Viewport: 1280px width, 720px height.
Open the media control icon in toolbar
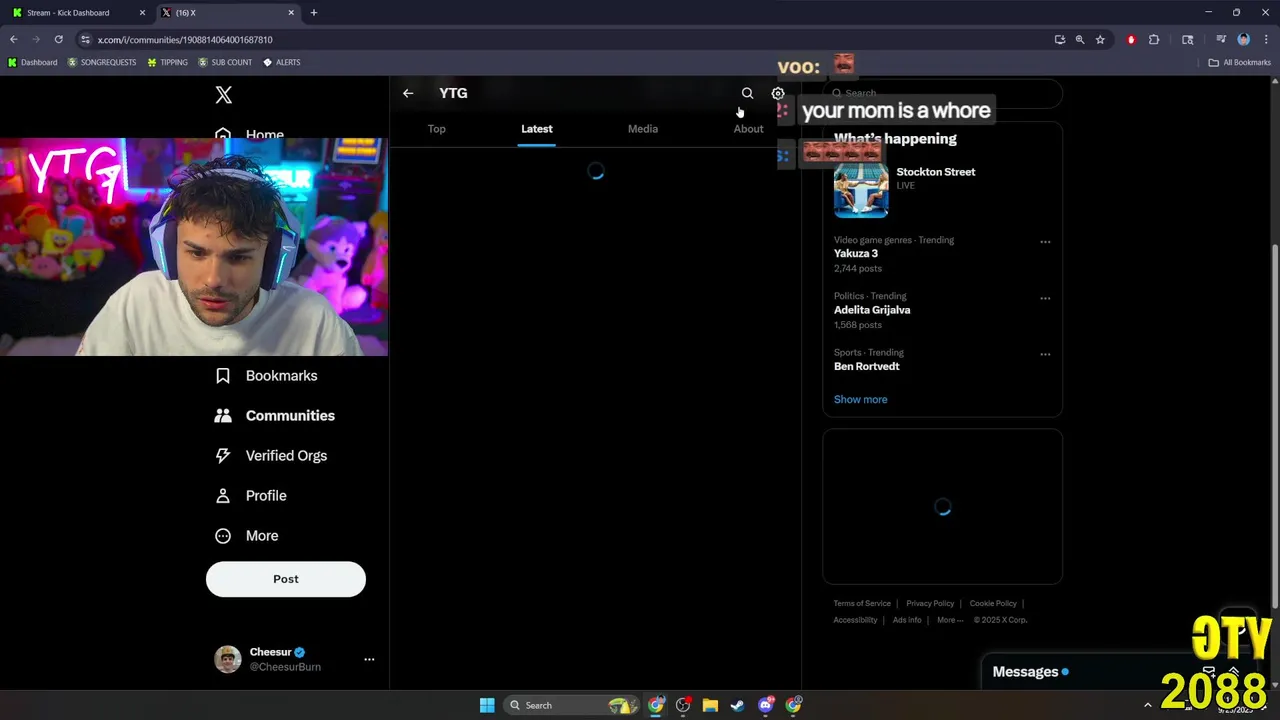(x=1223, y=40)
